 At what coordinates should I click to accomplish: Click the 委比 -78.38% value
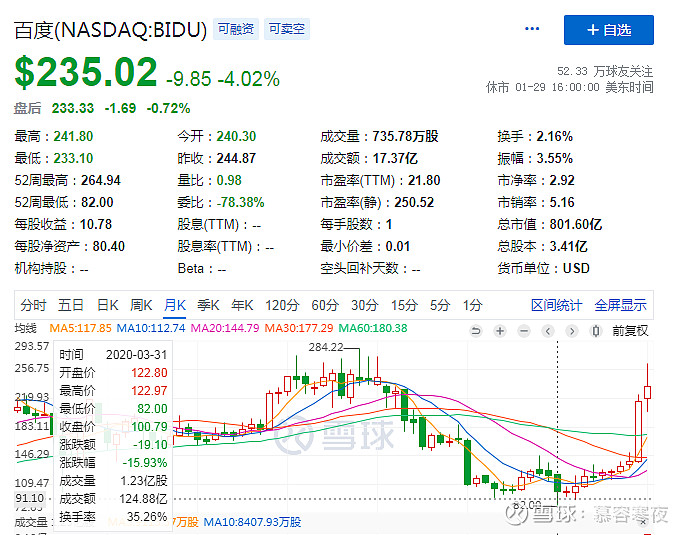pyautogui.click(x=240, y=202)
